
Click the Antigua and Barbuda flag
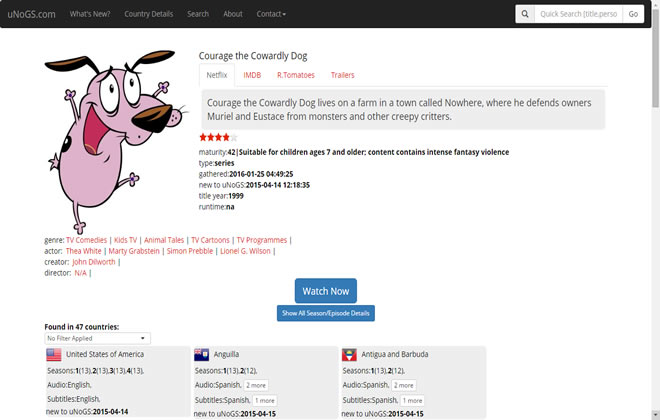click(x=349, y=355)
